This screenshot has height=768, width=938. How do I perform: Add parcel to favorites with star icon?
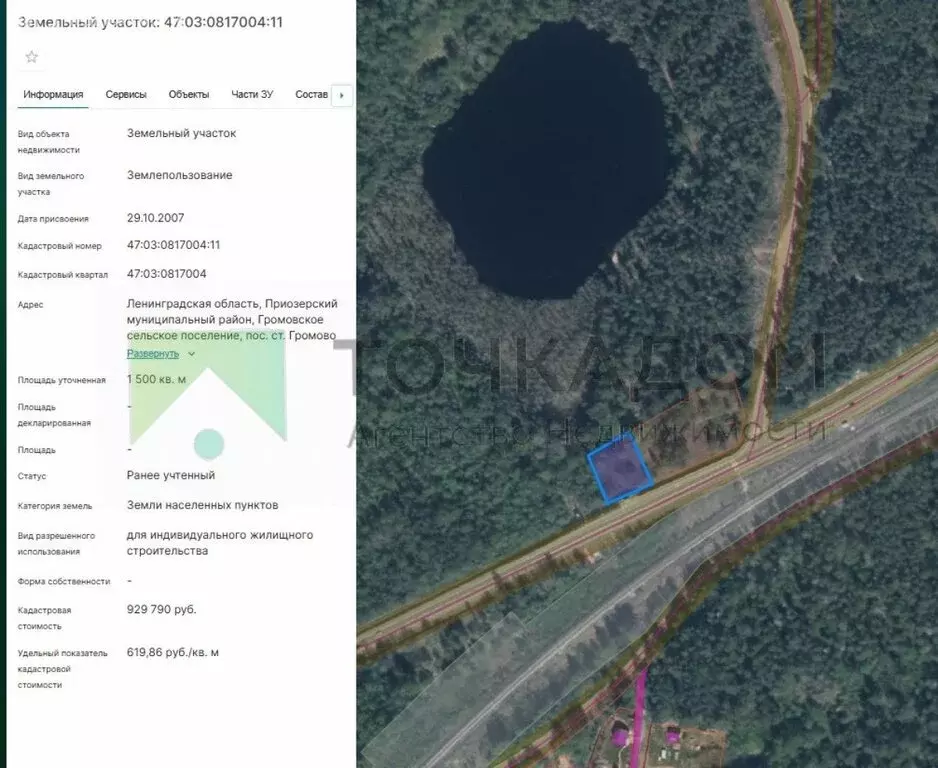32,57
